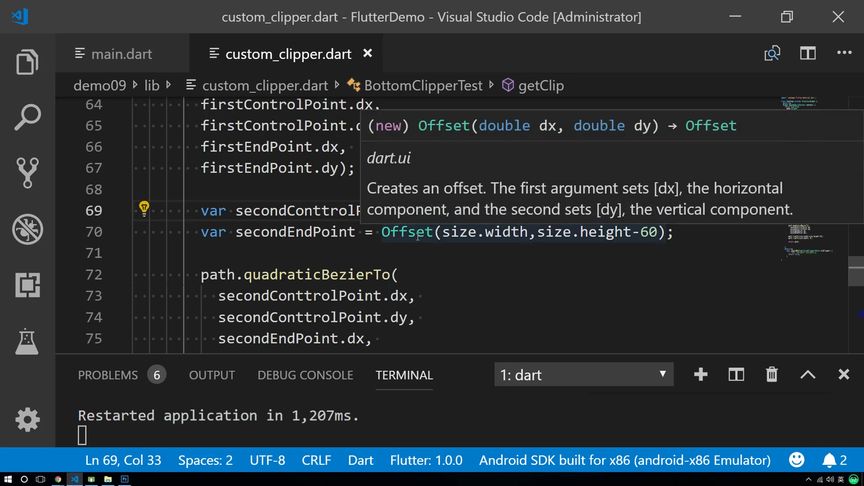Switch to the DEBUG CONSOLE panel tab
Viewport: 864px width, 486px height.
pos(305,375)
